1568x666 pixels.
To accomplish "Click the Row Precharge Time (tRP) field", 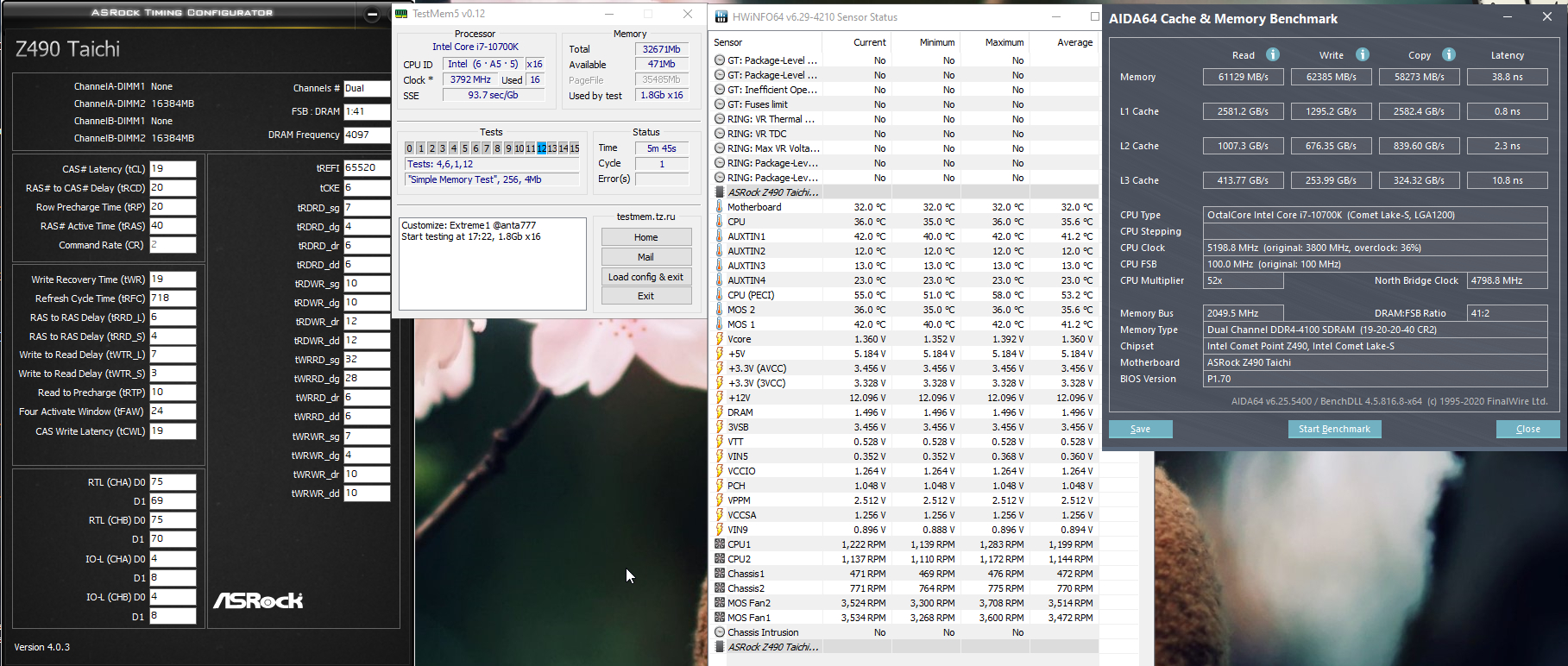I will pos(173,207).
